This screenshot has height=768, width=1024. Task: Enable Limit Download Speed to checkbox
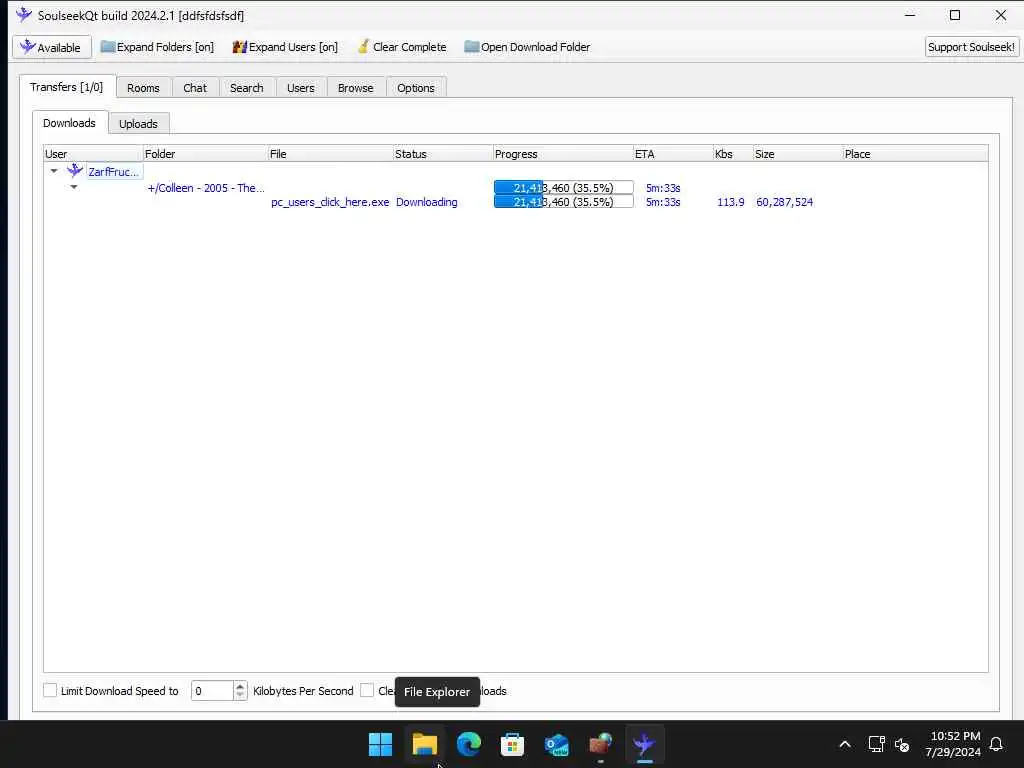point(50,690)
